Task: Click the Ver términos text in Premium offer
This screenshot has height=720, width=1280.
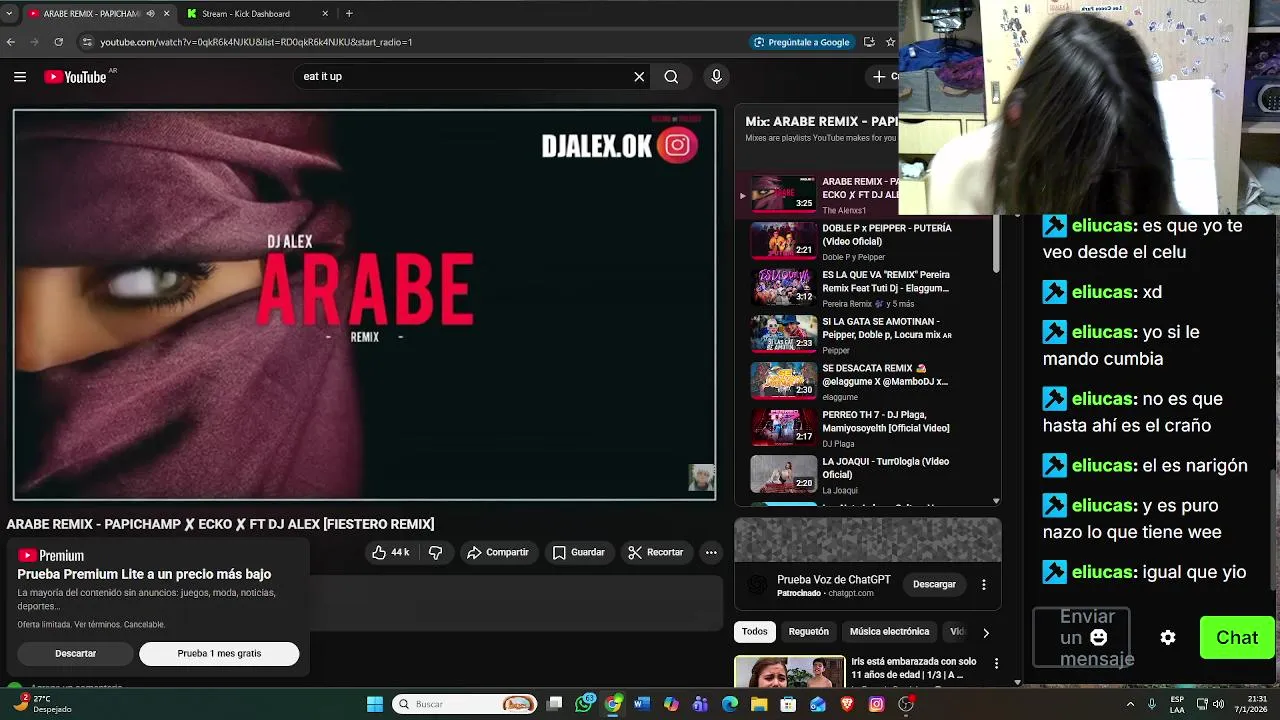Action: [x=97, y=625]
